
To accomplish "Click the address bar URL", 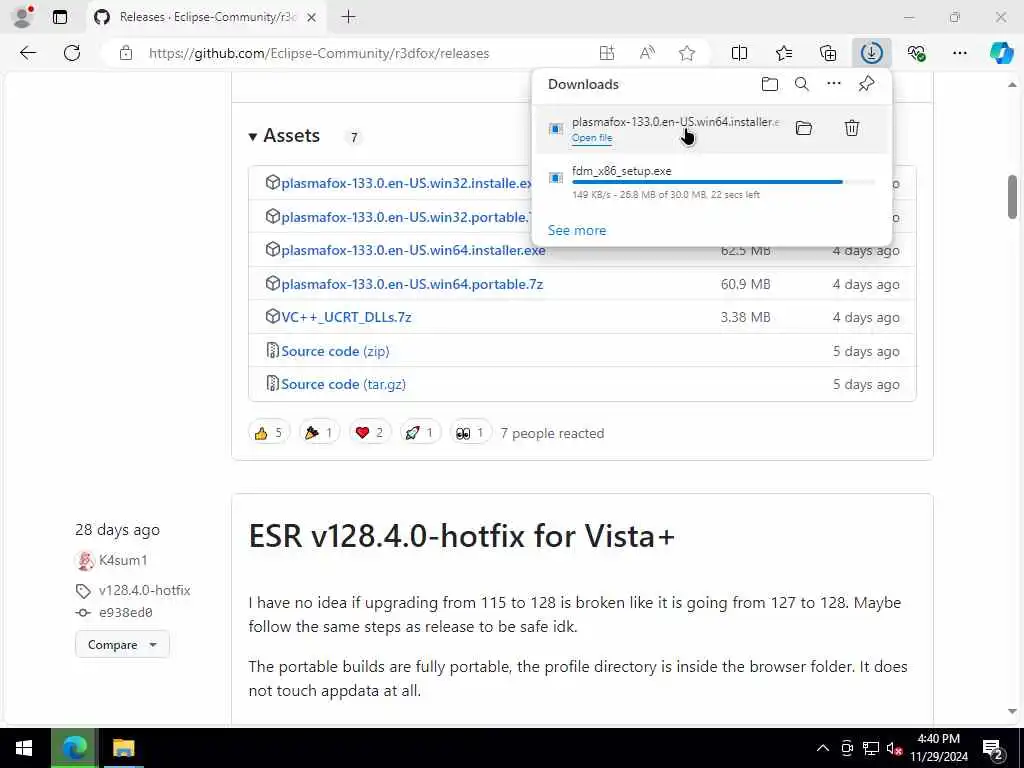I will tap(319, 54).
